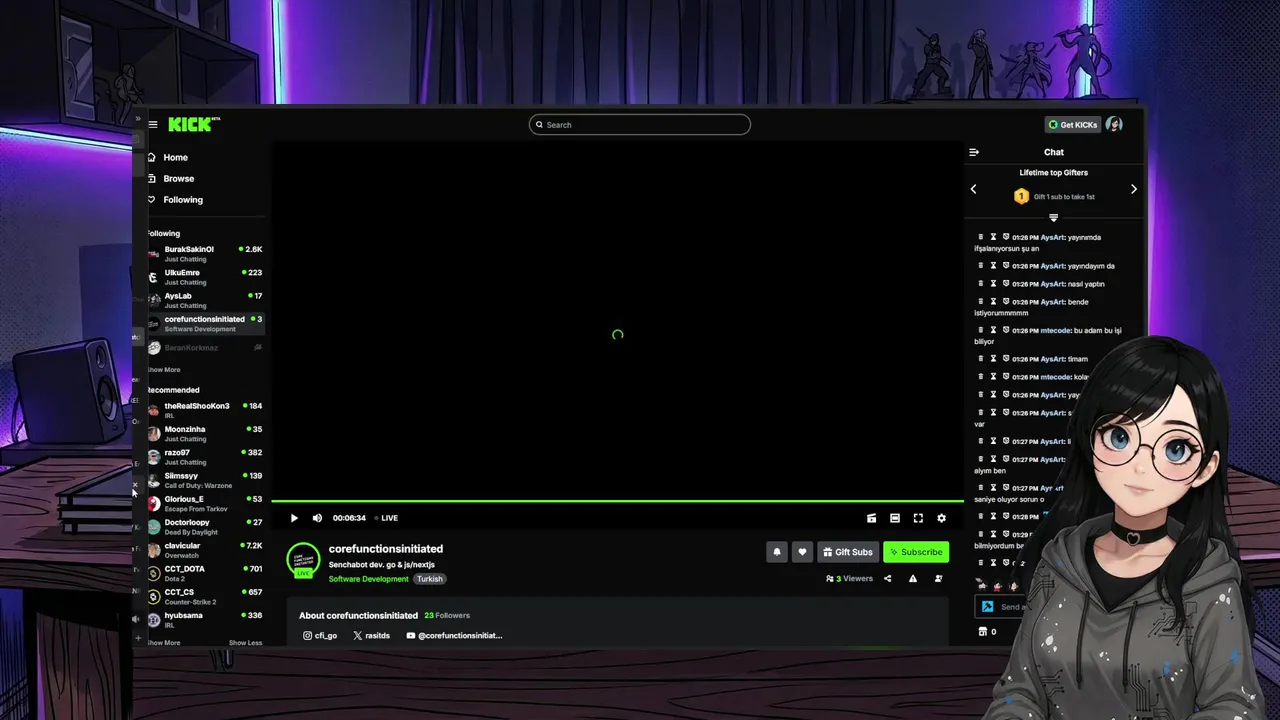This screenshot has height=720, width=1280.
Task: Click Gift Subs button
Action: 848,552
